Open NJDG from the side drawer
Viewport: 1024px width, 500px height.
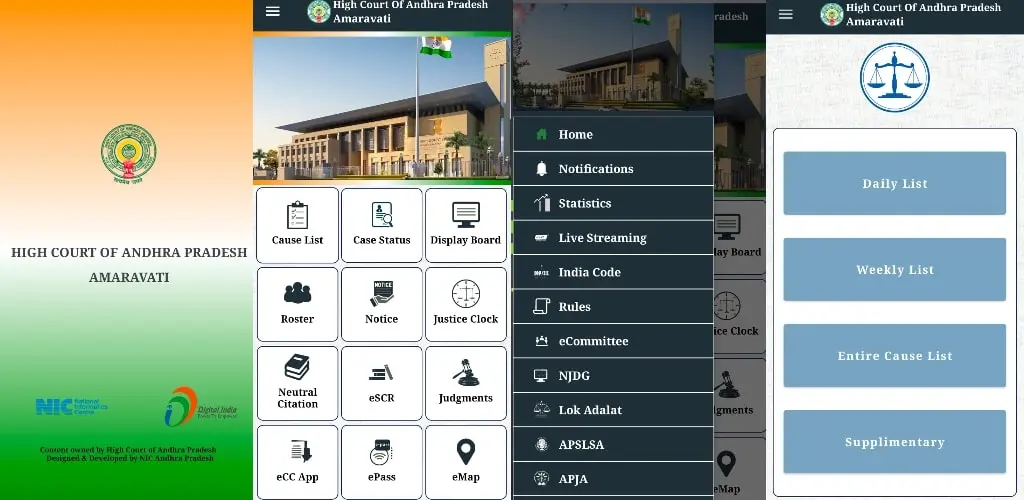coord(613,376)
